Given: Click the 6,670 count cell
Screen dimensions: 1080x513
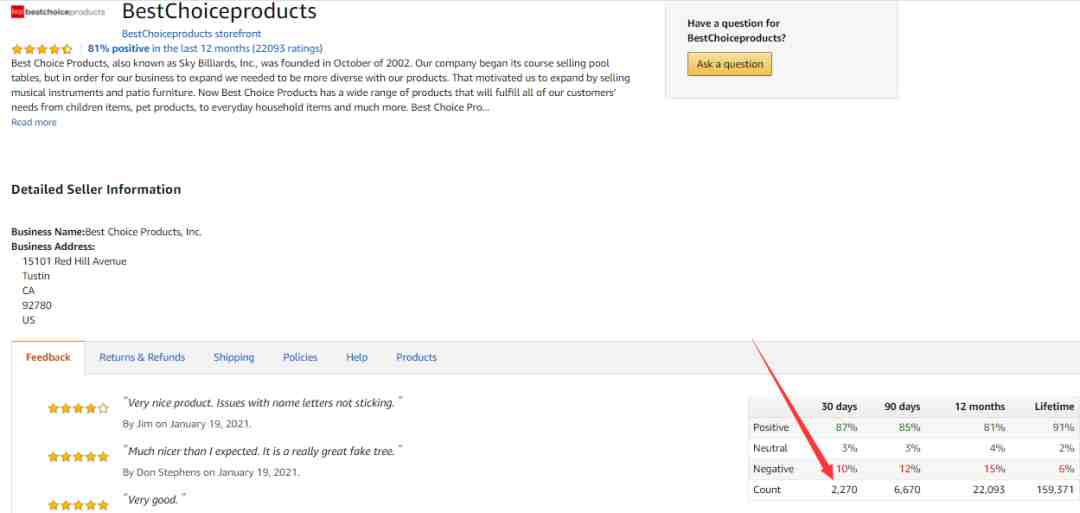Looking at the screenshot, I should (x=906, y=490).
